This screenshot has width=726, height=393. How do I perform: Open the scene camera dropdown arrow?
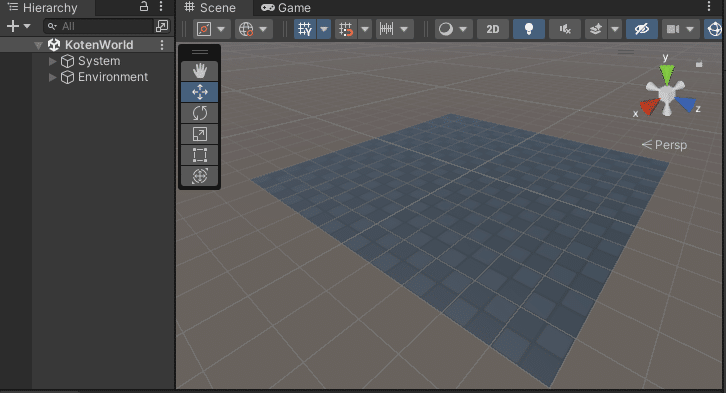pos(690,29)
